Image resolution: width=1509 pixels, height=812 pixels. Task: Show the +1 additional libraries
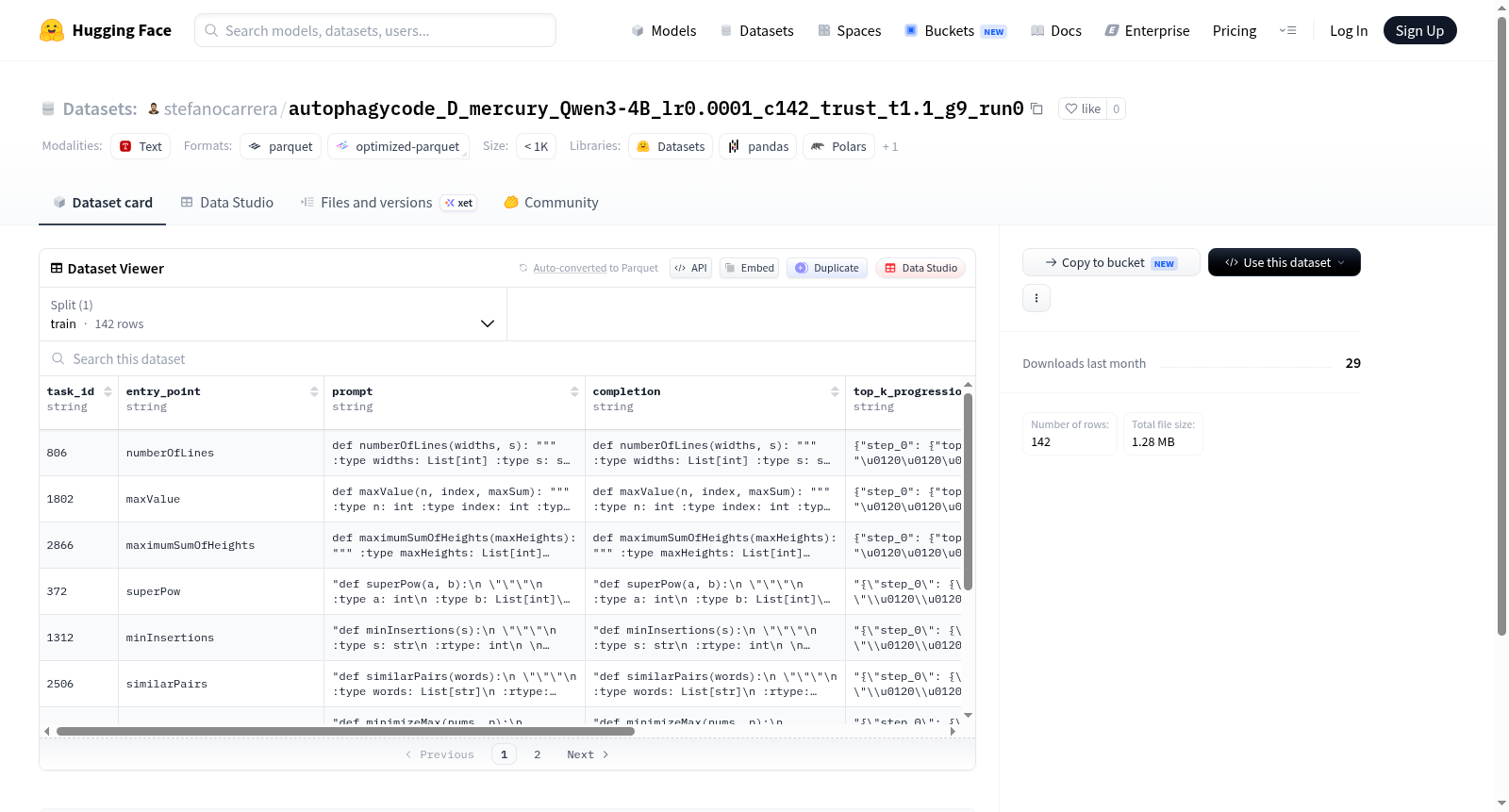889,147
